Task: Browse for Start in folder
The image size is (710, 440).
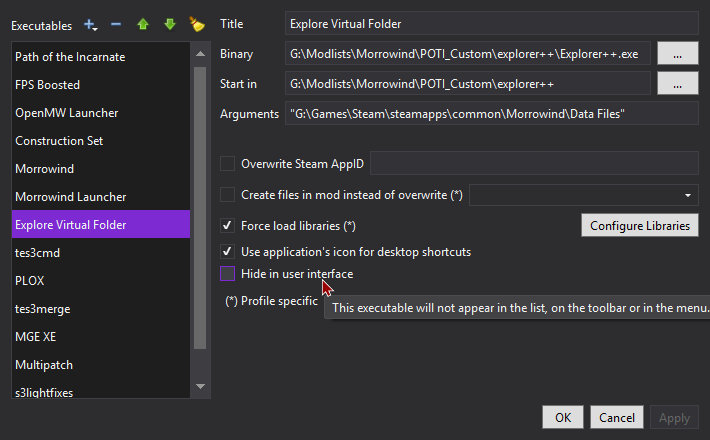Action: pos(677,84)
